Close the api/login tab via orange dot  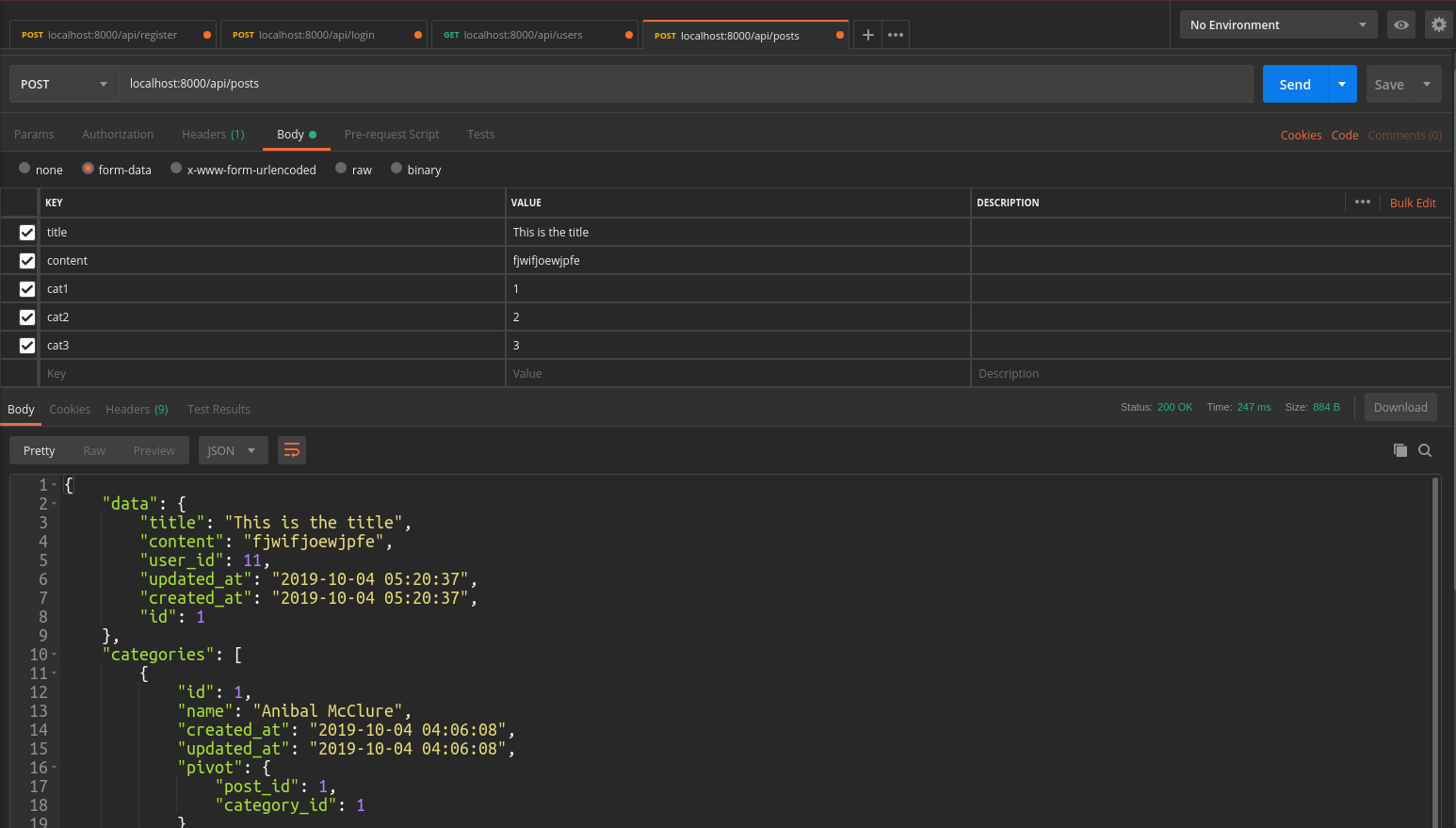coord(418,35)
